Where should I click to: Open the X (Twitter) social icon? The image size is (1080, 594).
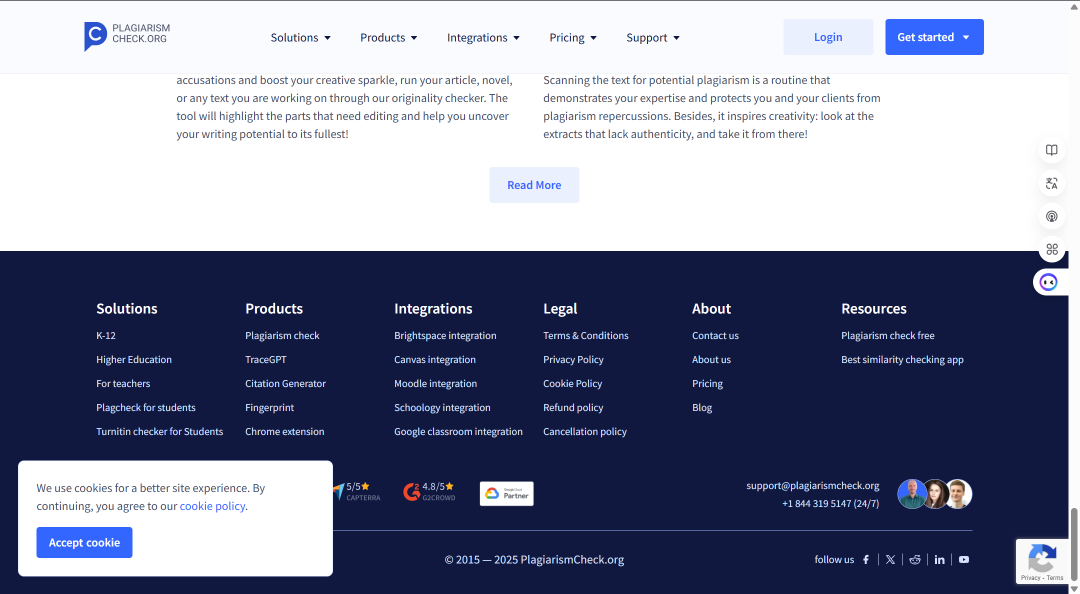pos(890,560)
